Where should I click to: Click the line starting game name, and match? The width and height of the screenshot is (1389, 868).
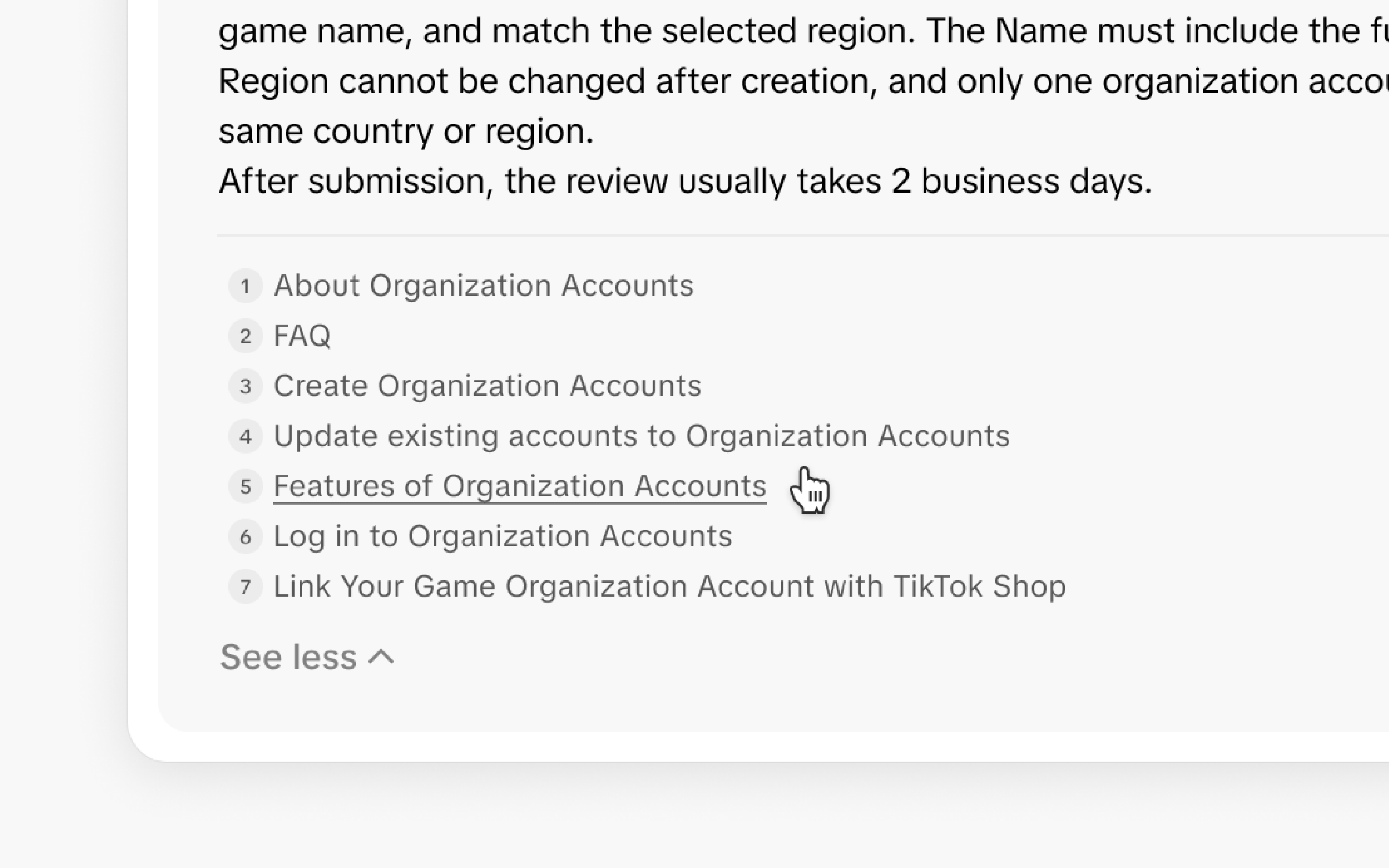coord(803,31)
